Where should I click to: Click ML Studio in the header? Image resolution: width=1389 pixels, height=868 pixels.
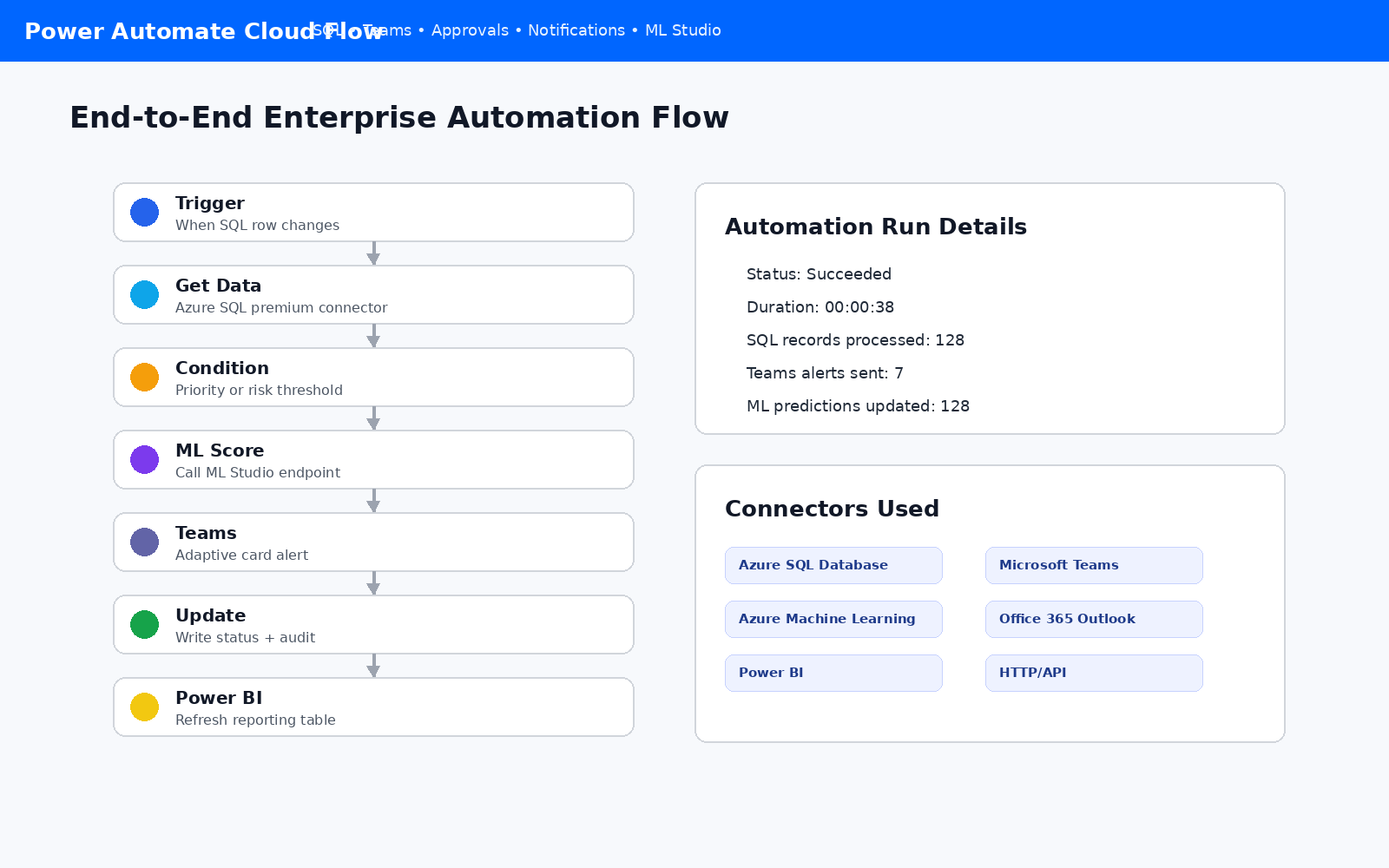[x=683, y=30]
